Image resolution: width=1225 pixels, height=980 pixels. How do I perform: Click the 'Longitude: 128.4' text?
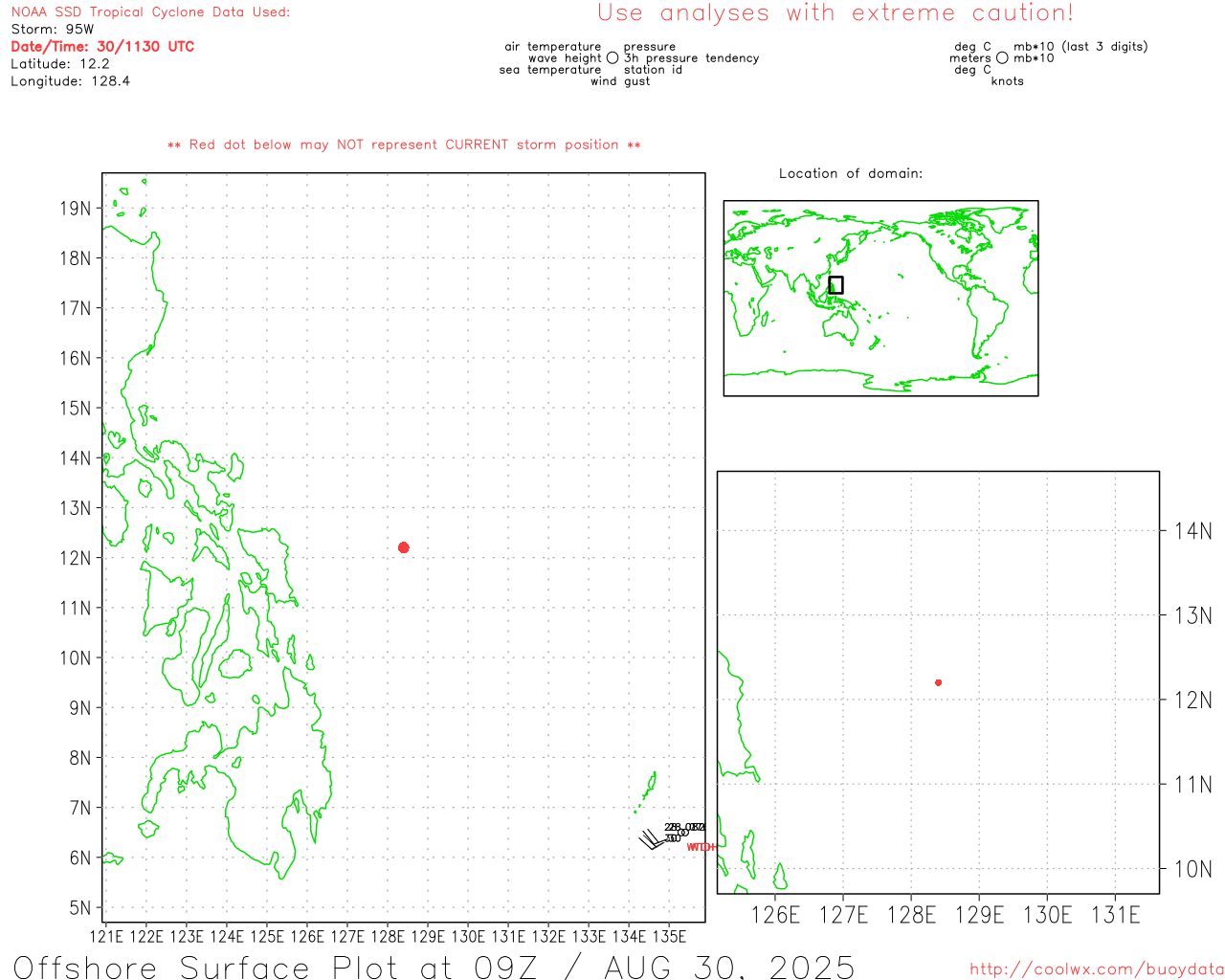[x=70, y=81]
